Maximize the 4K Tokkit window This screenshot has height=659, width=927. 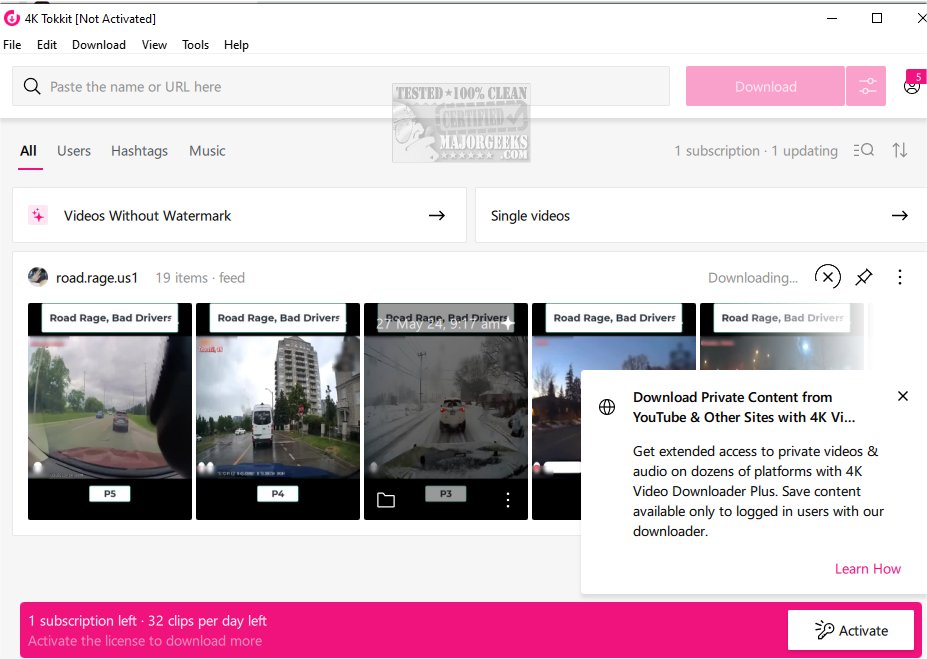(x=877, y=18)
